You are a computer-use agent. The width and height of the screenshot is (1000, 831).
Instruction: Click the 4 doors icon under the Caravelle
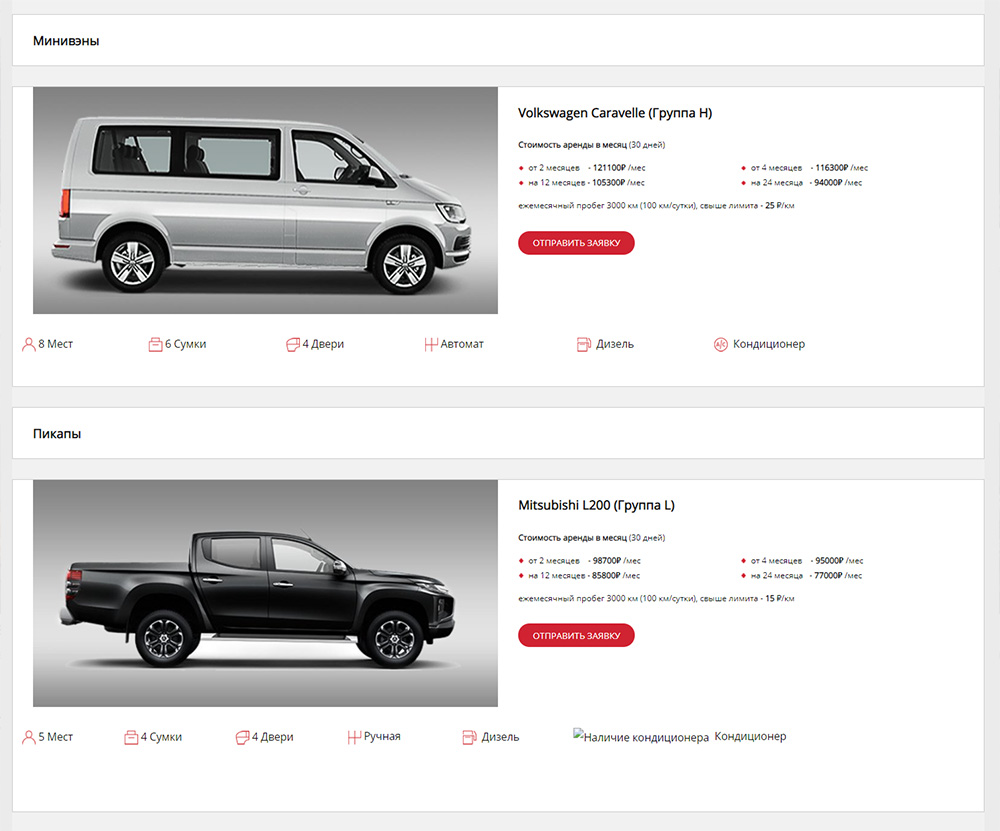tap(293, 344)
